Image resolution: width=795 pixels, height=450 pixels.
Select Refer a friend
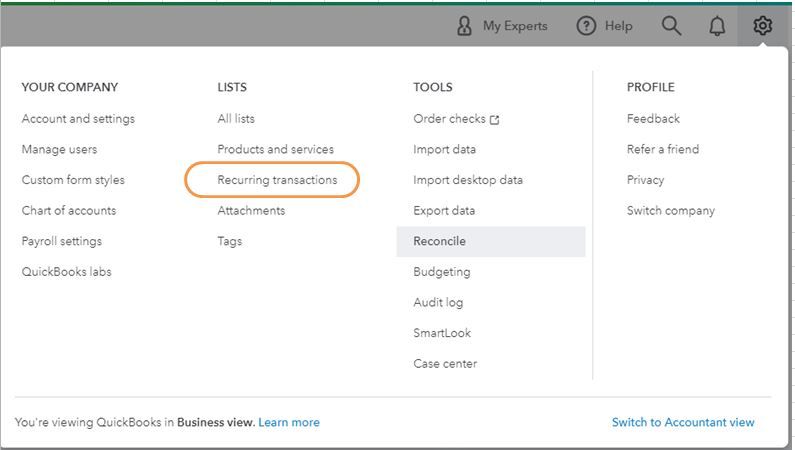coord(663,149)
